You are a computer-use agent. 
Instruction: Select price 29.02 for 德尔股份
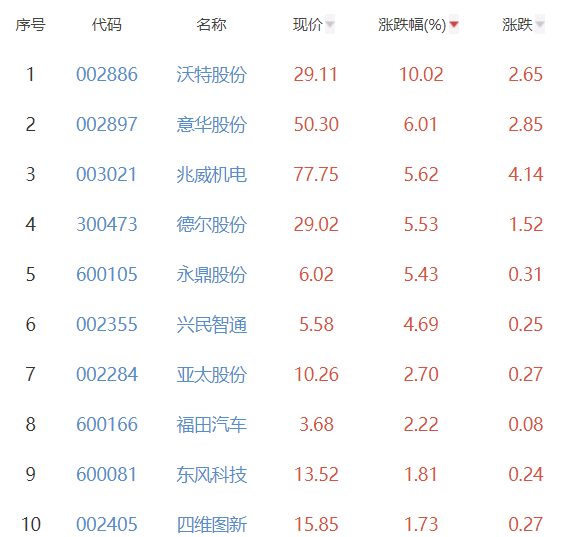(316, 224)
